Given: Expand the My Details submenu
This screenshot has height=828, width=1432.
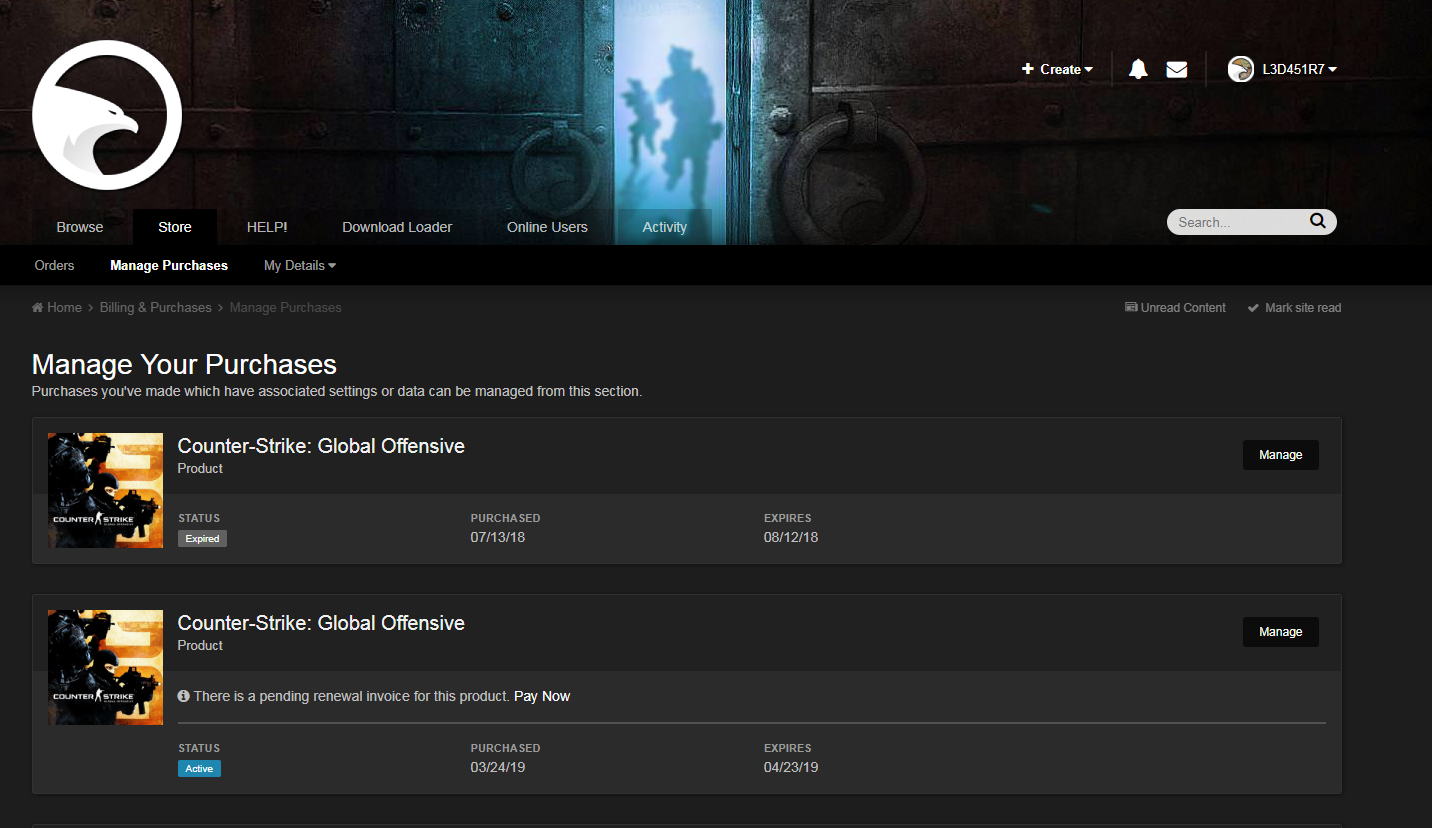Looking at the screenshot, I should pyautogui.click(x=299, y=265).
